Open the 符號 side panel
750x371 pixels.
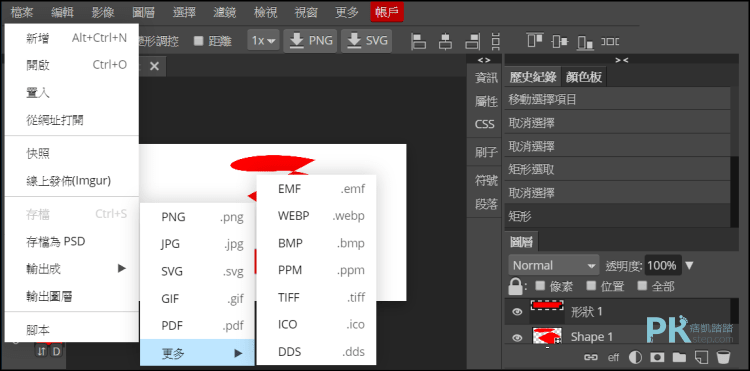(486, 181)
